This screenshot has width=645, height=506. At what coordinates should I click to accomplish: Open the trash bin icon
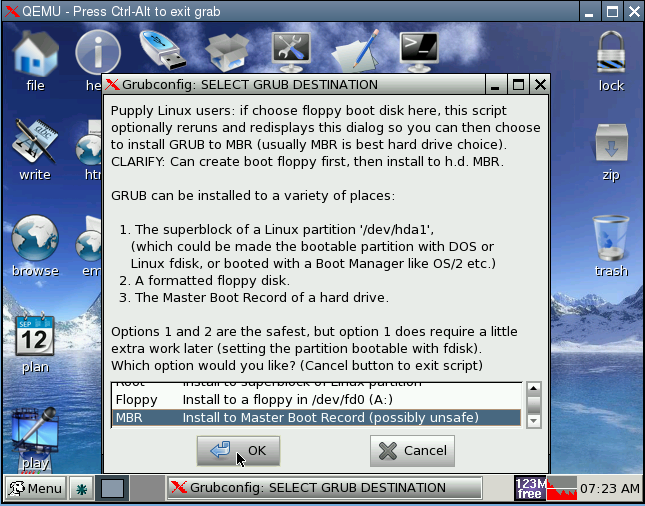click(611, 238)
